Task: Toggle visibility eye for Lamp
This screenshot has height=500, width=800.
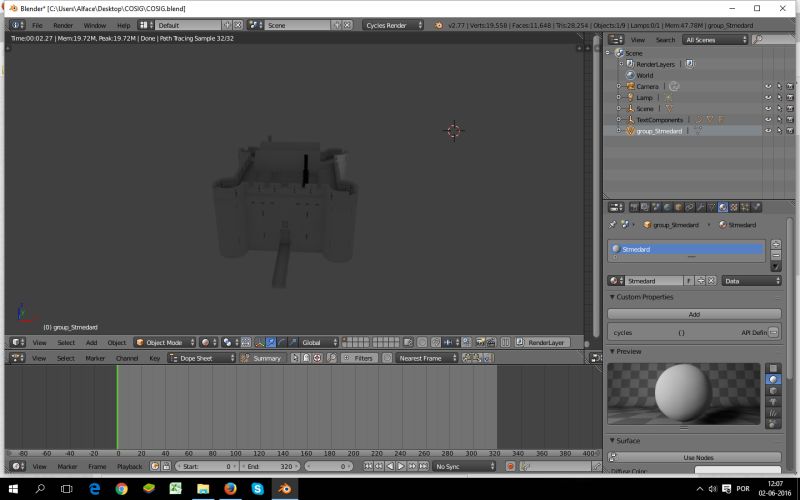Action: 768,97
